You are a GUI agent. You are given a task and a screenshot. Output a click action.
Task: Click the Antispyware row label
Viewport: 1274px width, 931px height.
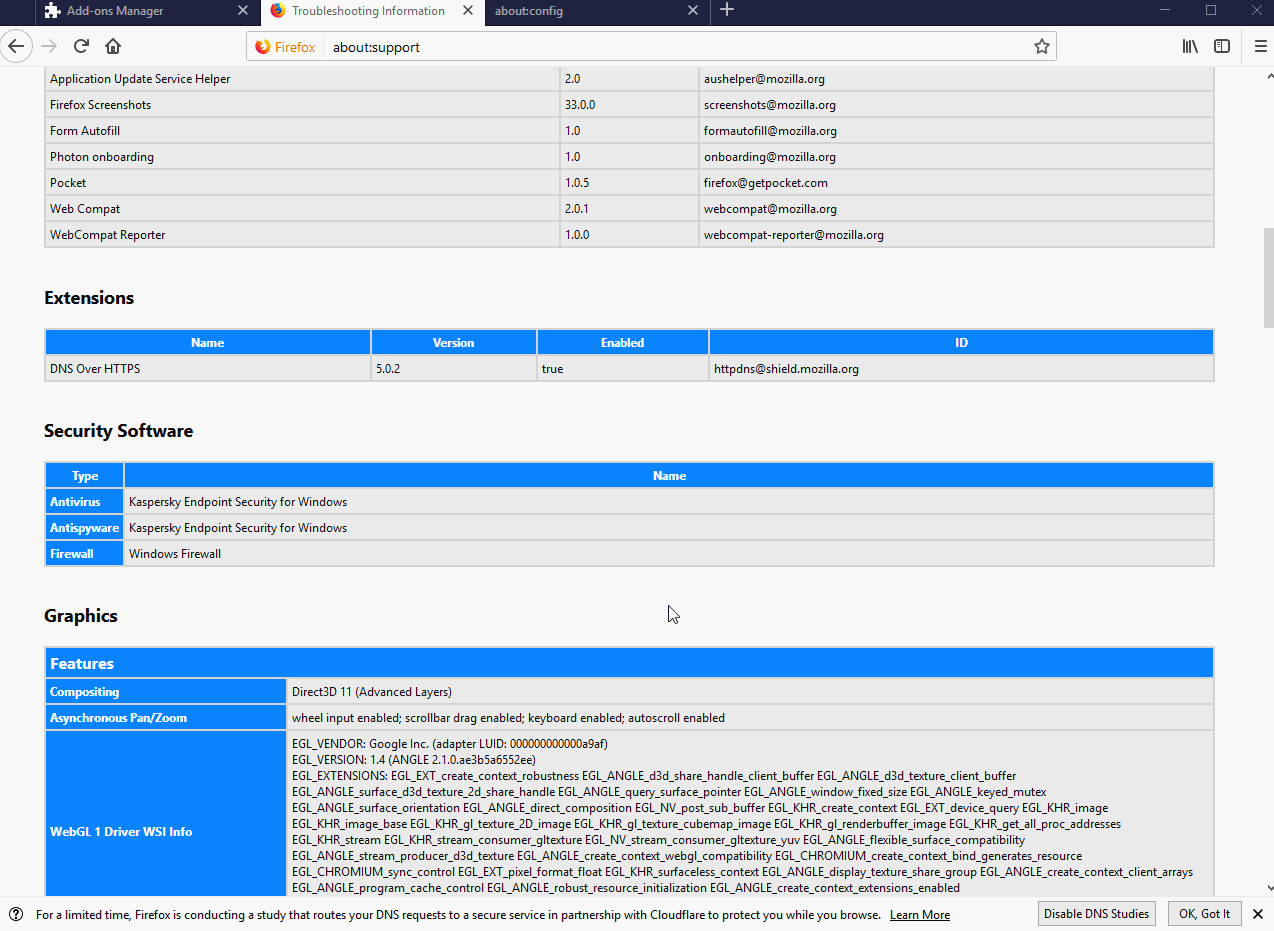tap(85, 528)
